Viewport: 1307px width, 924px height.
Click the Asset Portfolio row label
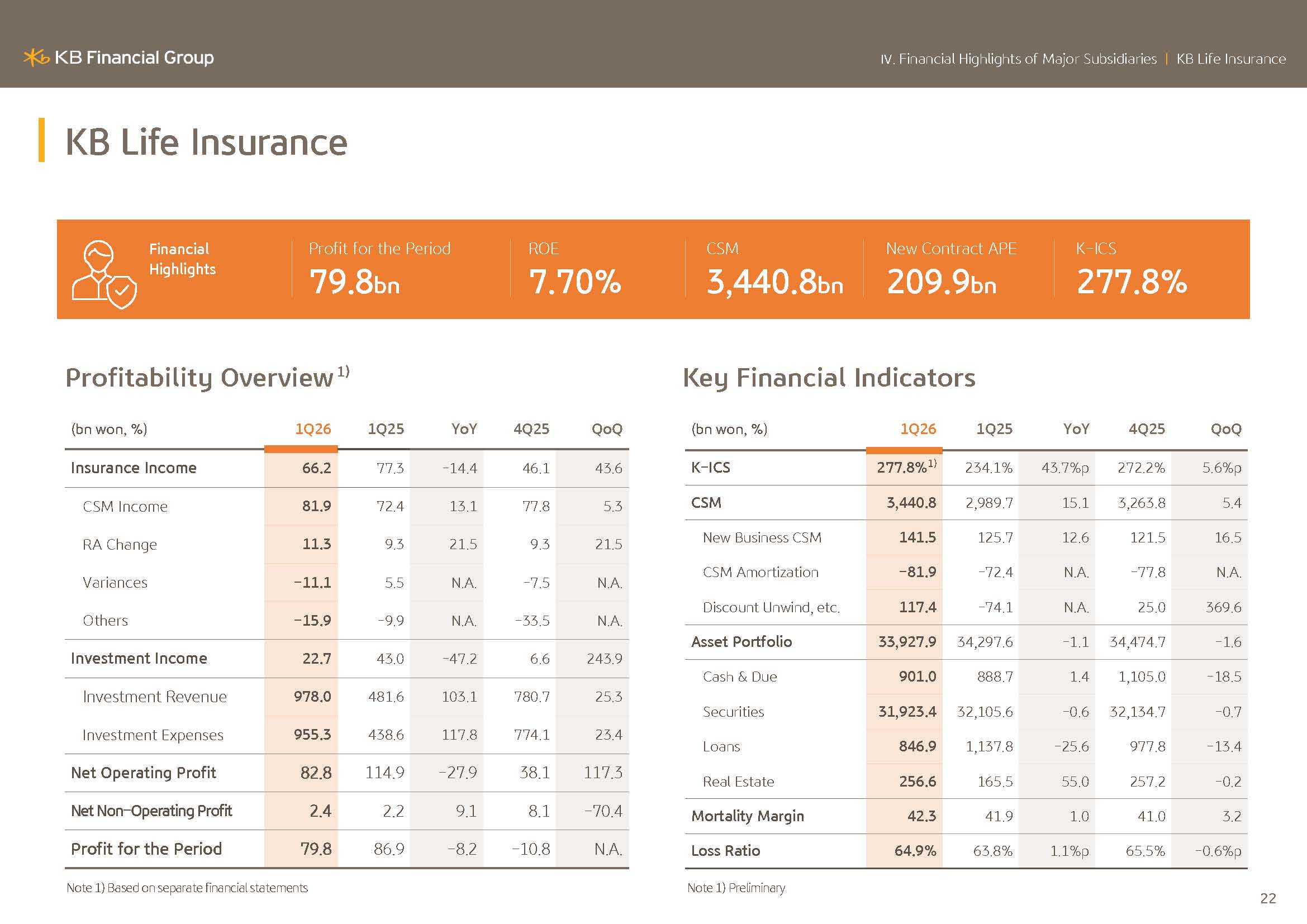pyautogui.click(x=741, y=642)
